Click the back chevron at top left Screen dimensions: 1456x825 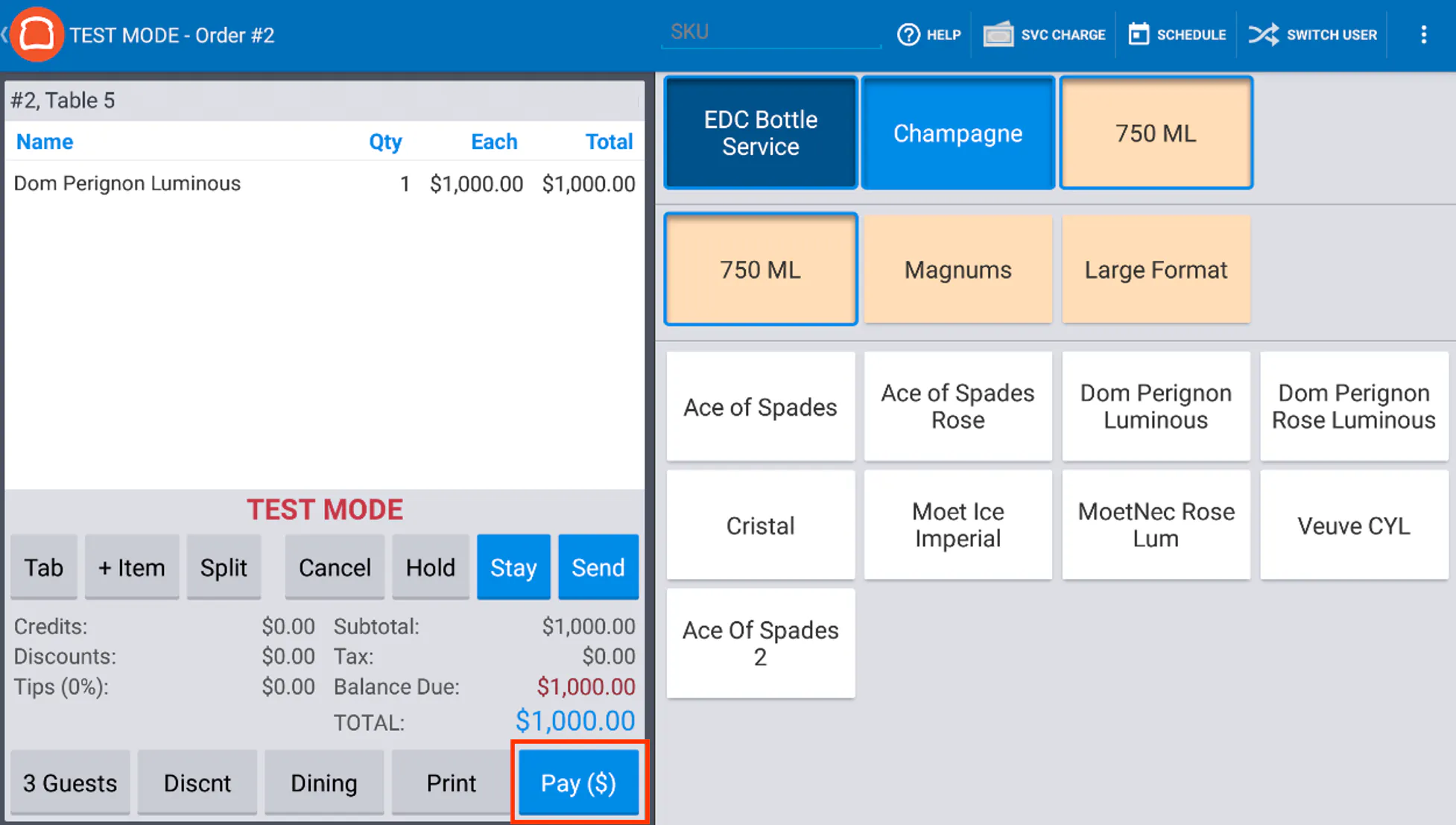(x=6, y=34)
